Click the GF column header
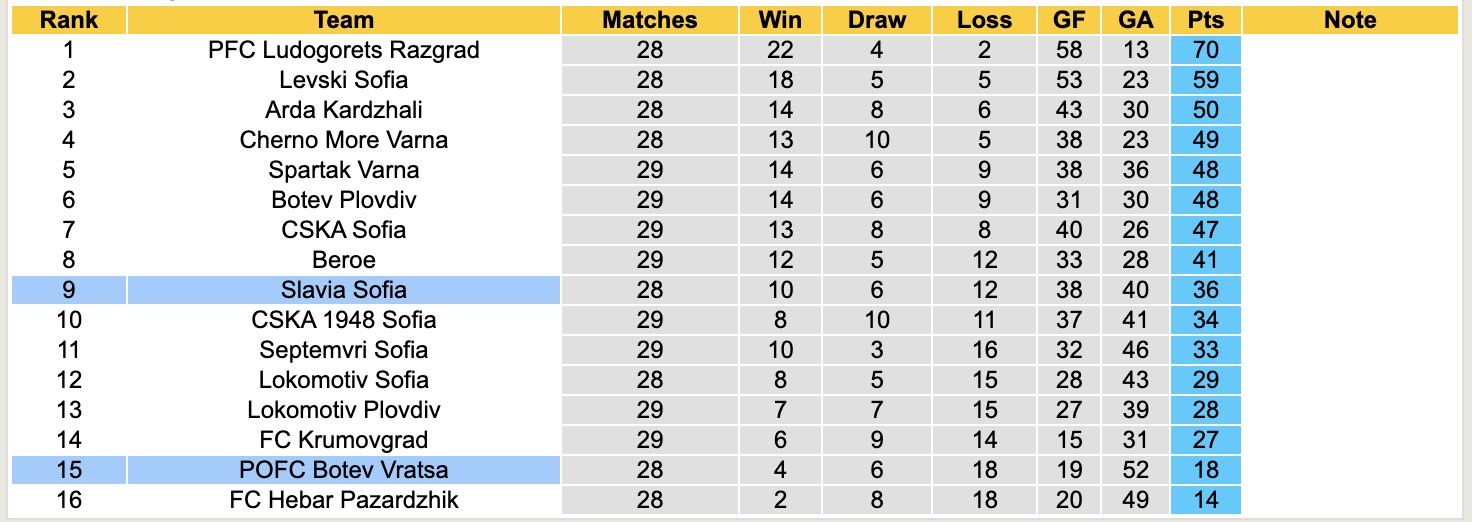1472x522 pixels. [1068, 20]
